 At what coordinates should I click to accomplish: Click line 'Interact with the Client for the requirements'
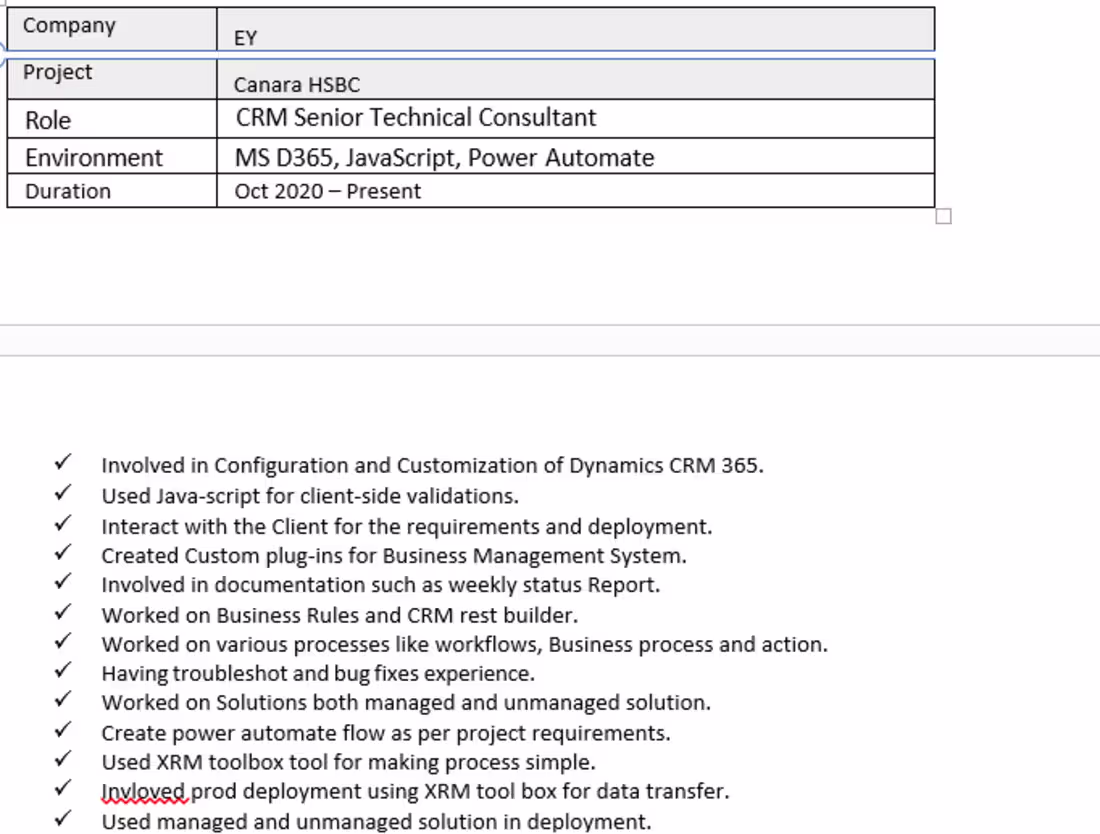coord(407,526)
